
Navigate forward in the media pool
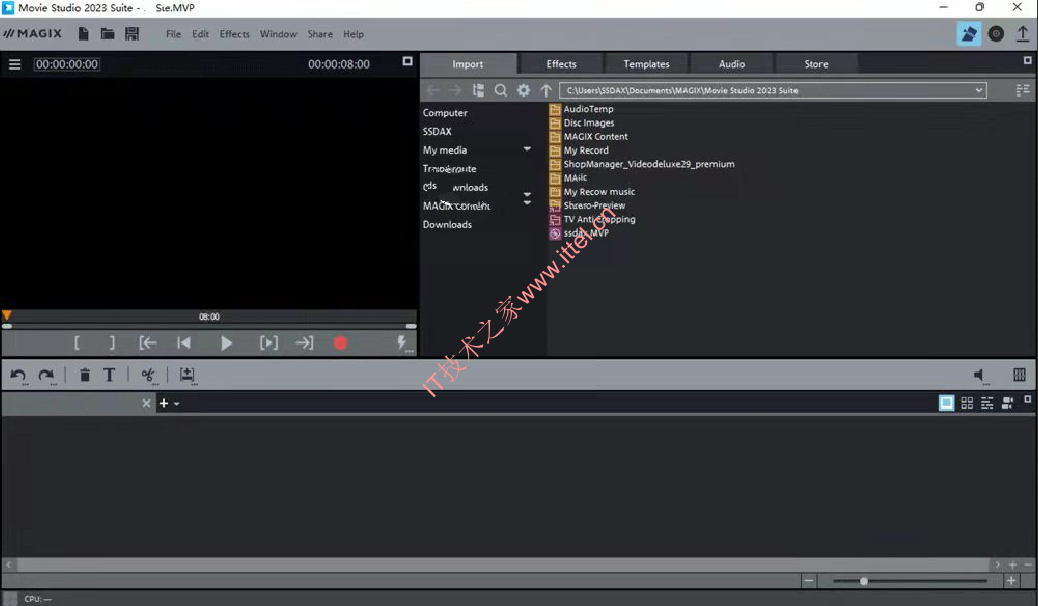click(x=455, y=90)
